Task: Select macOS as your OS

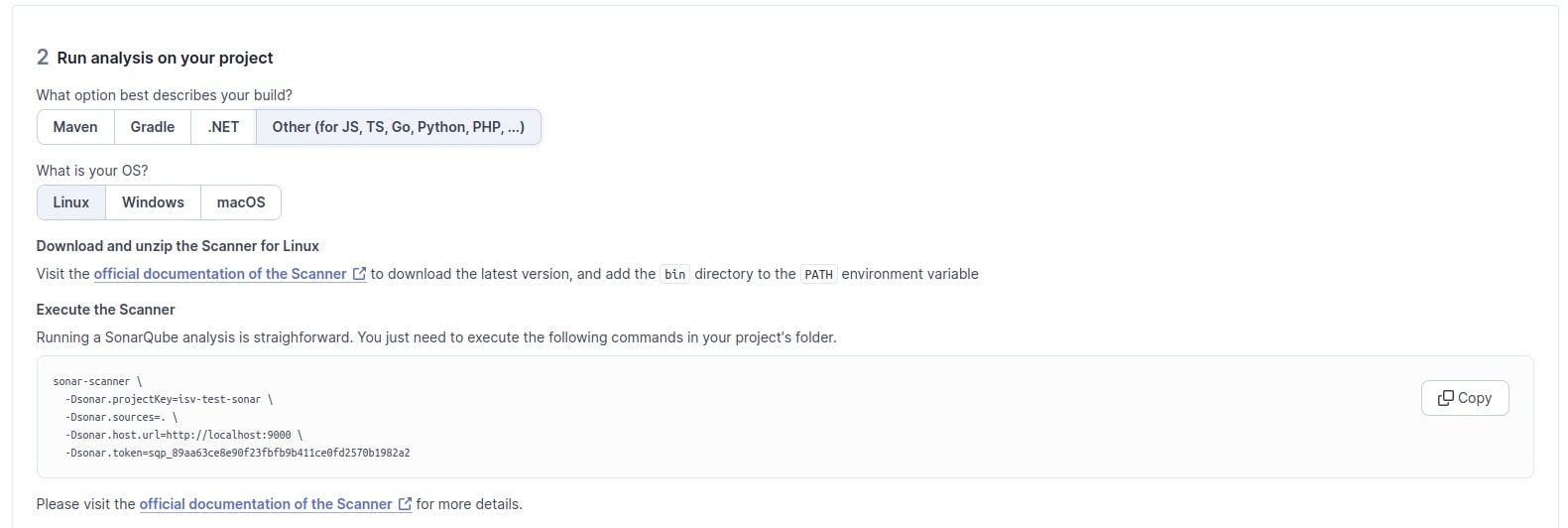Action: 241,202
